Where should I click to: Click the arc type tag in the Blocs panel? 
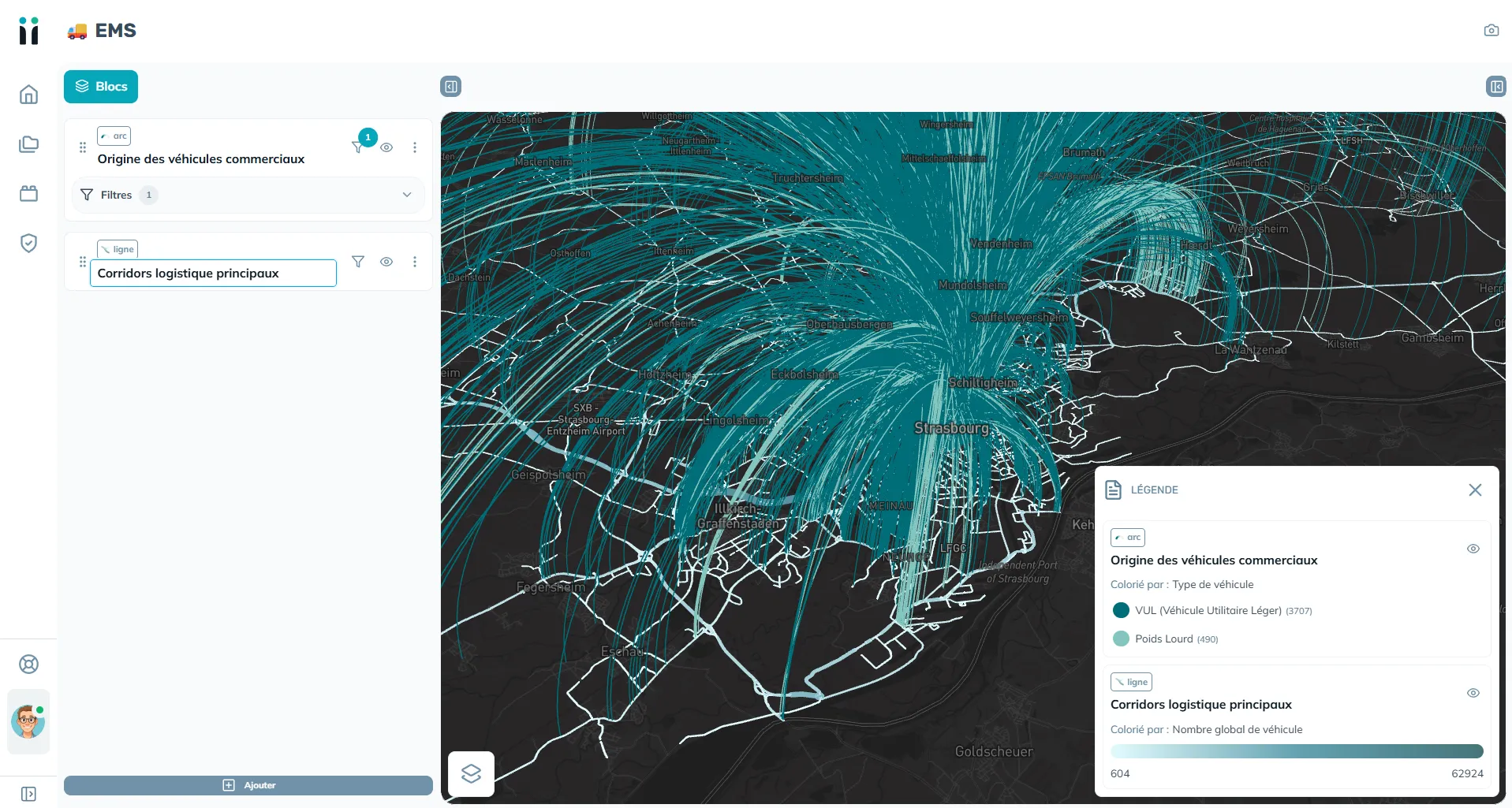(114, 136)
